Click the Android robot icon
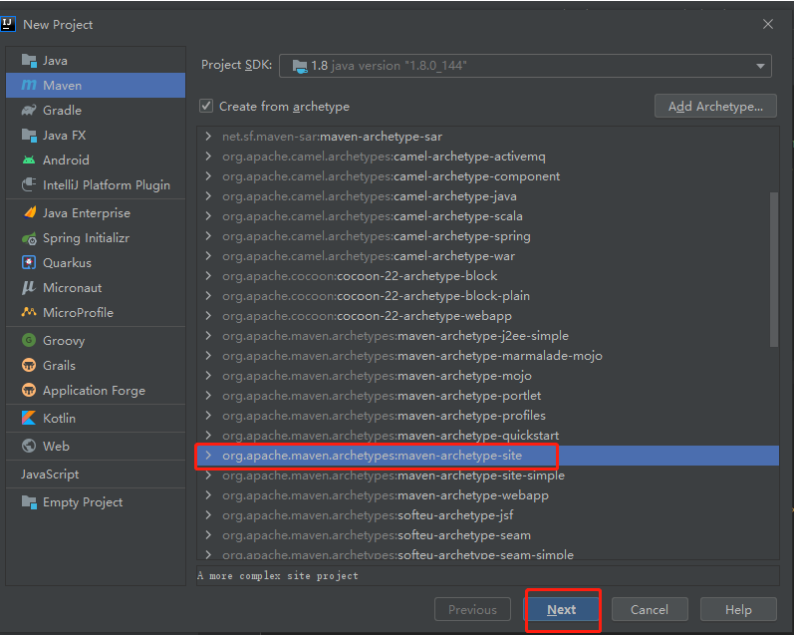The width and height of the screenshot is (794, 636). point(29,160)
